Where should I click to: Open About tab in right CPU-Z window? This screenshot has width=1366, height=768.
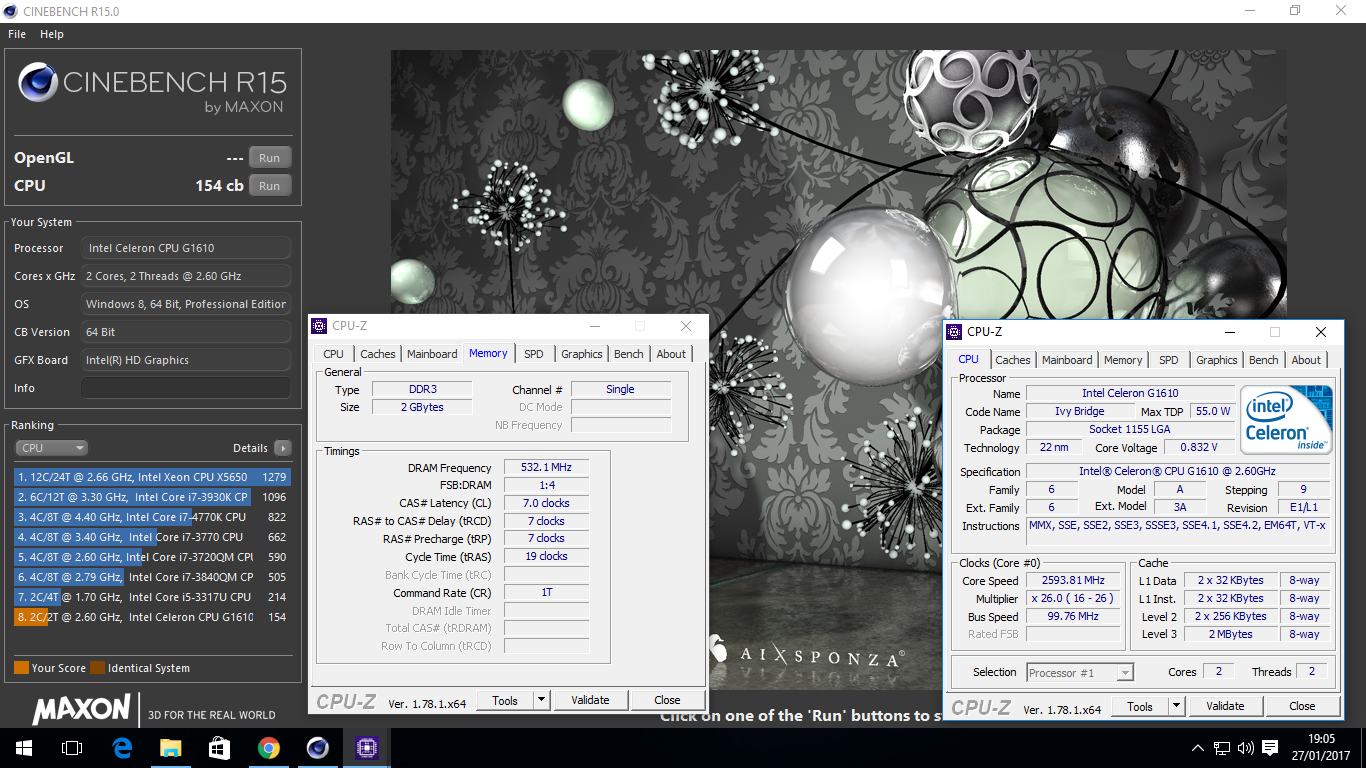click(1306, 360)
